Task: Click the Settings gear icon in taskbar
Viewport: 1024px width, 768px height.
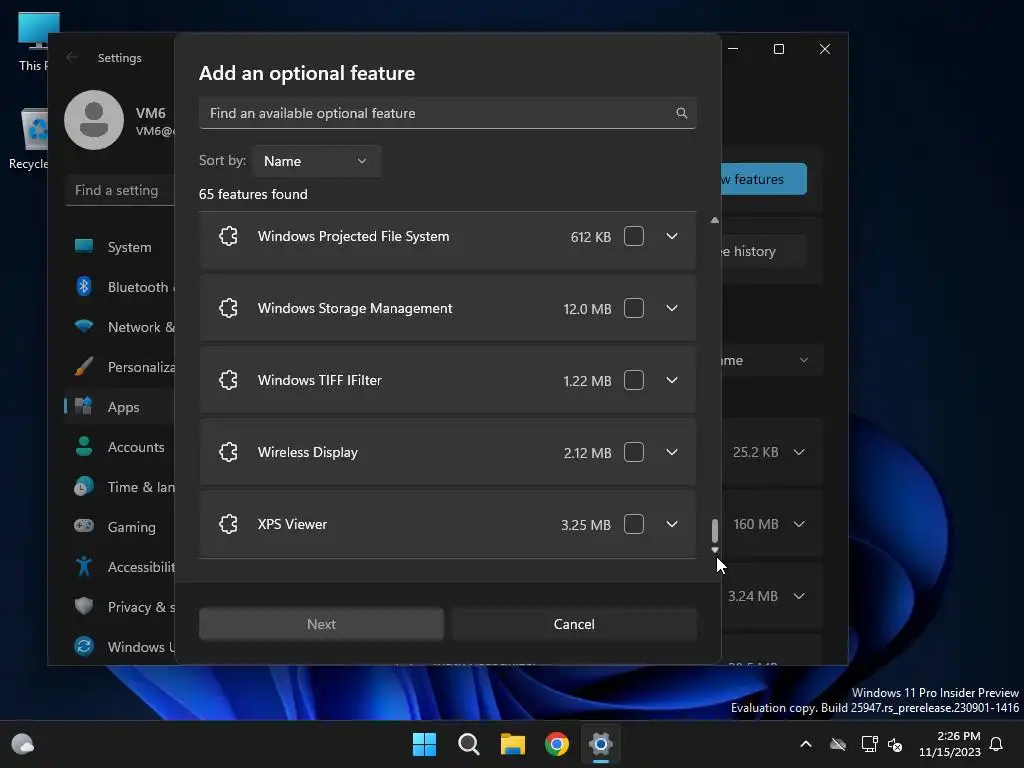Action: click(600, 744)
